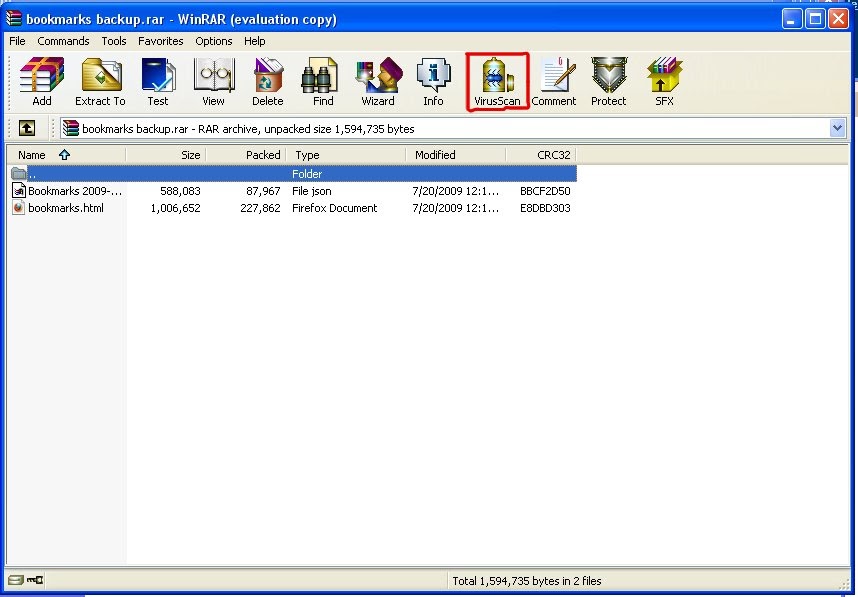This screenshot has height=597, width=858.
Task: Open archive Info panel
Action: pos(433,80)
